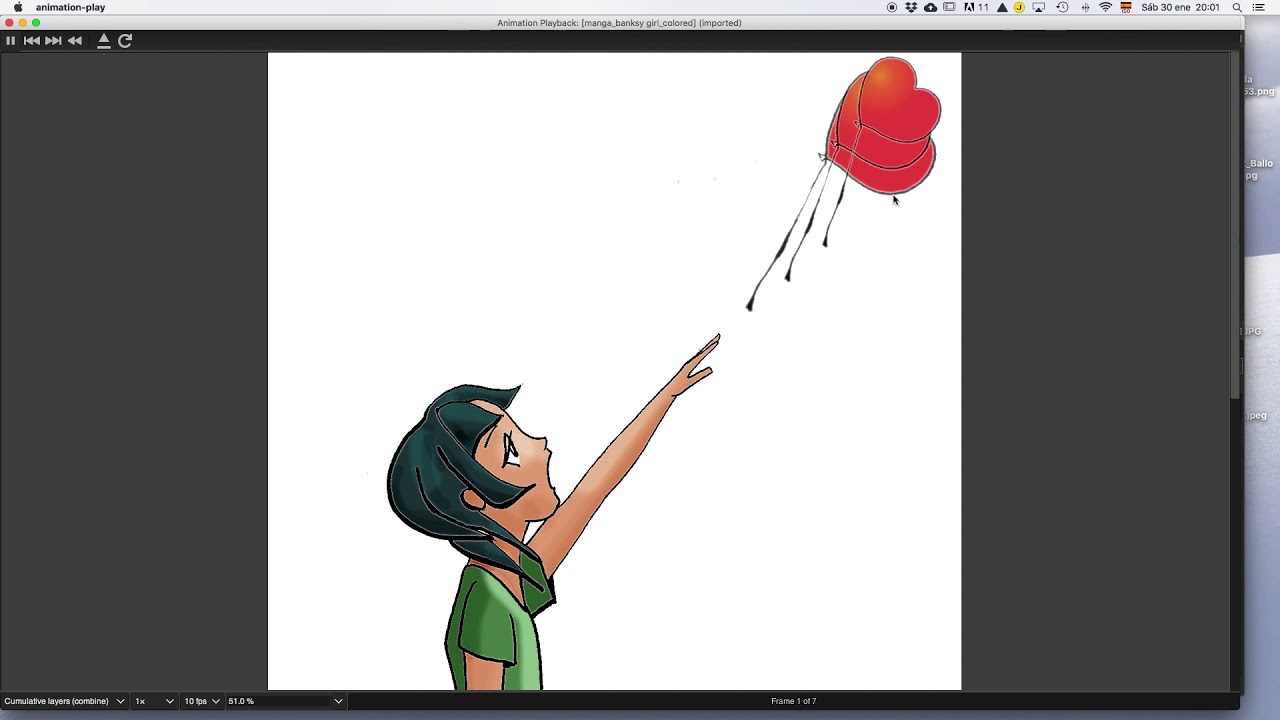Detach the animation from the dialog window

[x=103, y=41]
